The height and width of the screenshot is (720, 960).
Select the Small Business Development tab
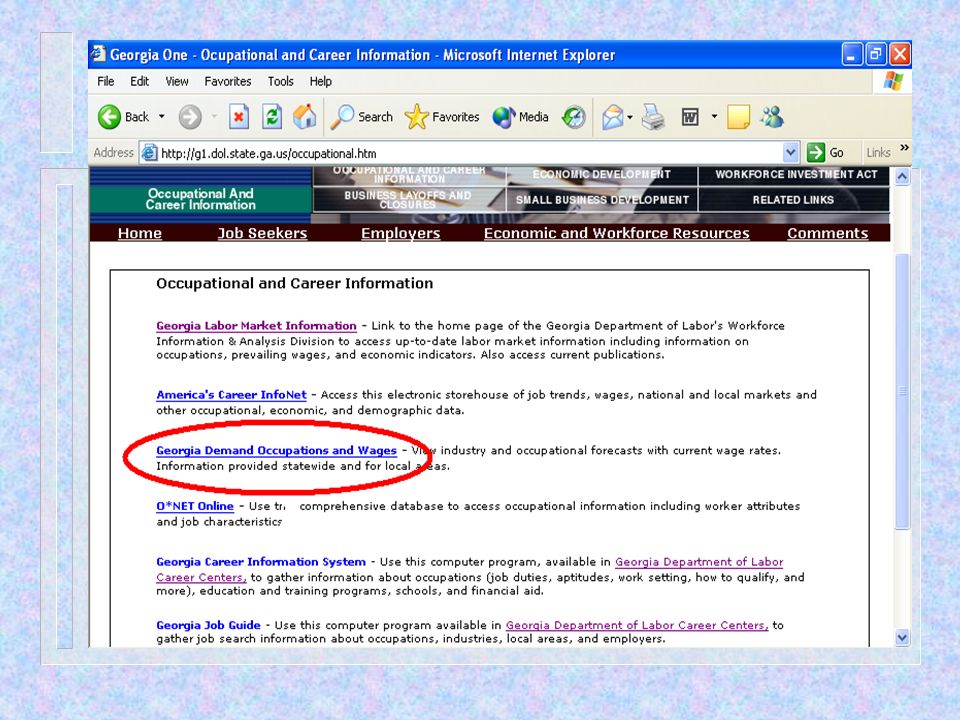coord(602,200)
